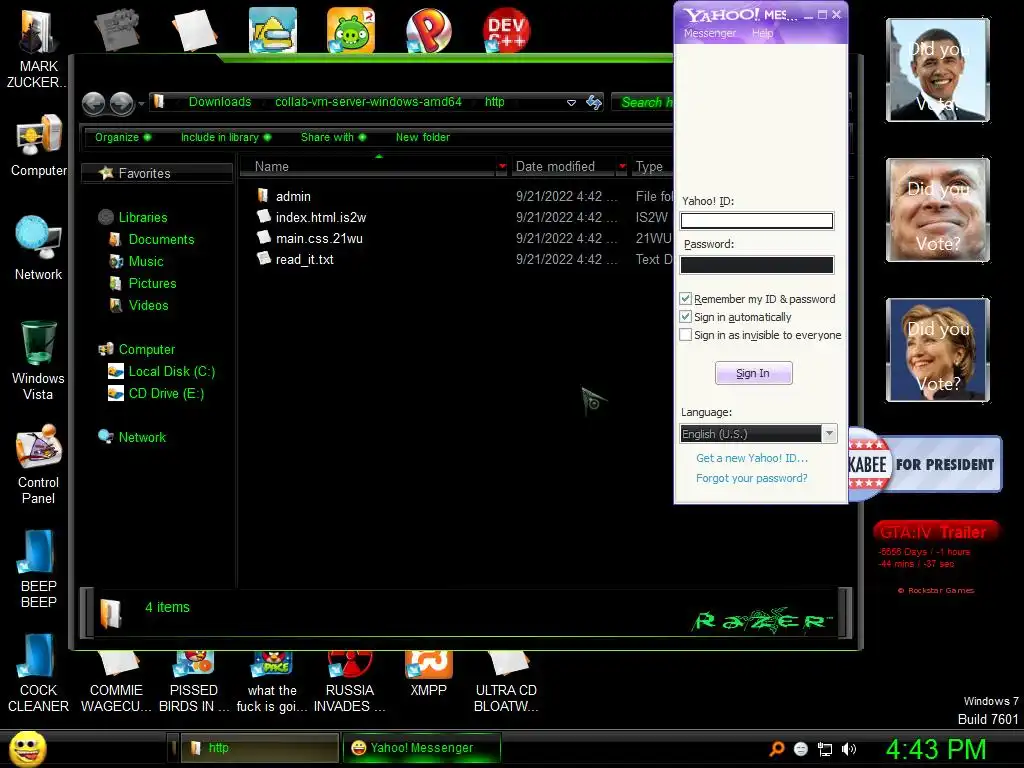Image resolution: width=1024 pixels, height=768 pixels.
Task: Open the COCK CLEANER desktop shortcut
Action: tap(38, 673)
